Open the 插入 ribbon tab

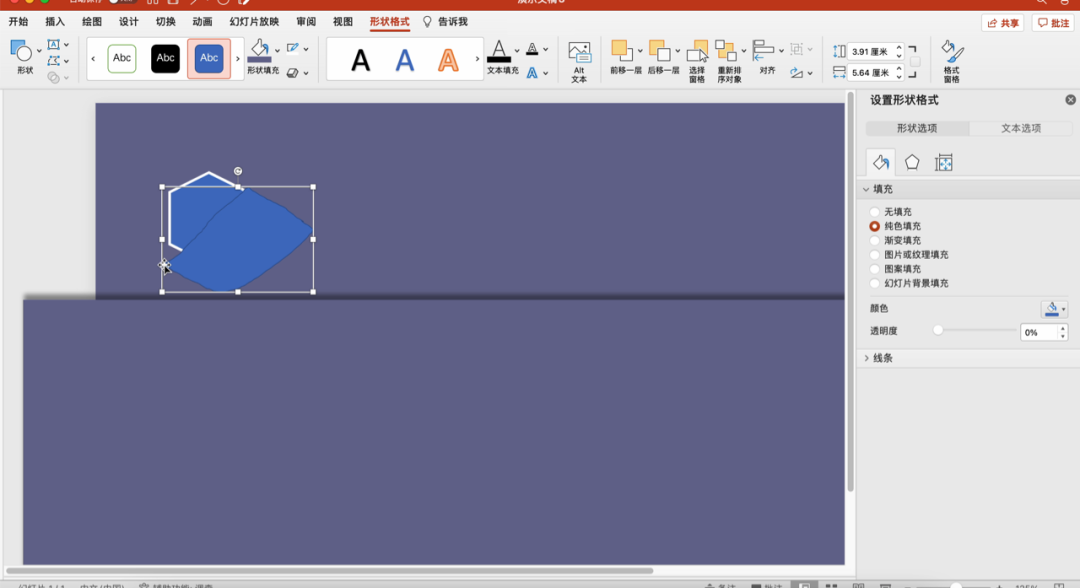[55, 22]
